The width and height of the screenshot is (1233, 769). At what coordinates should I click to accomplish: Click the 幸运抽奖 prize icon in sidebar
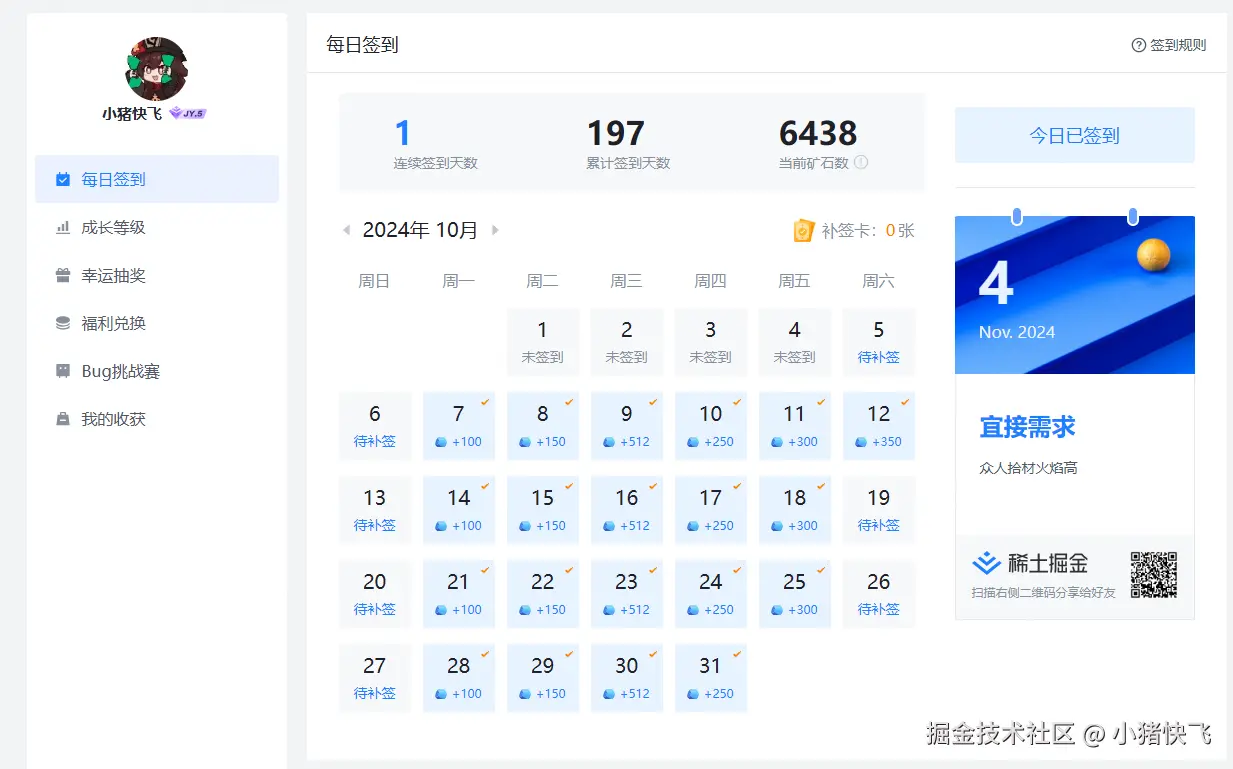62,275
